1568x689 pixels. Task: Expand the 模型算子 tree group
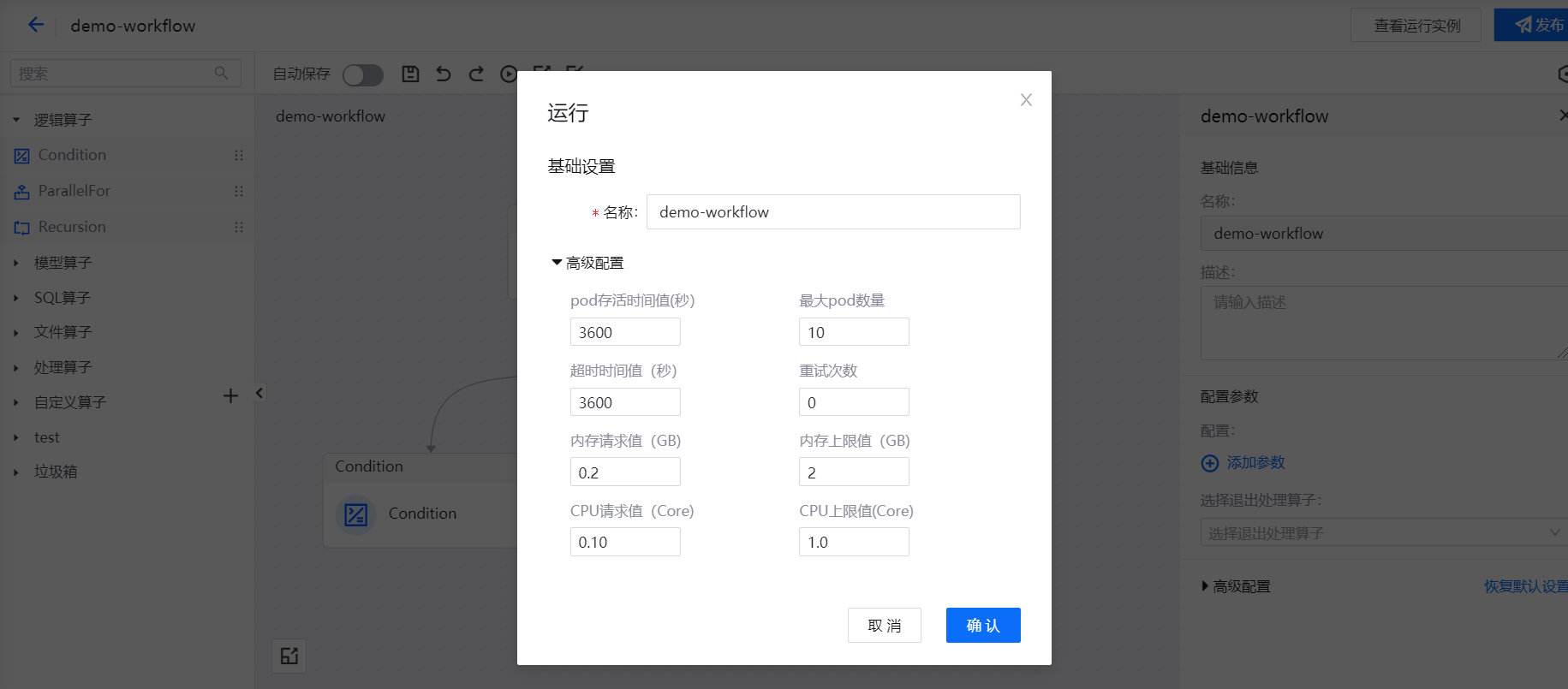[x=16, y=263]
